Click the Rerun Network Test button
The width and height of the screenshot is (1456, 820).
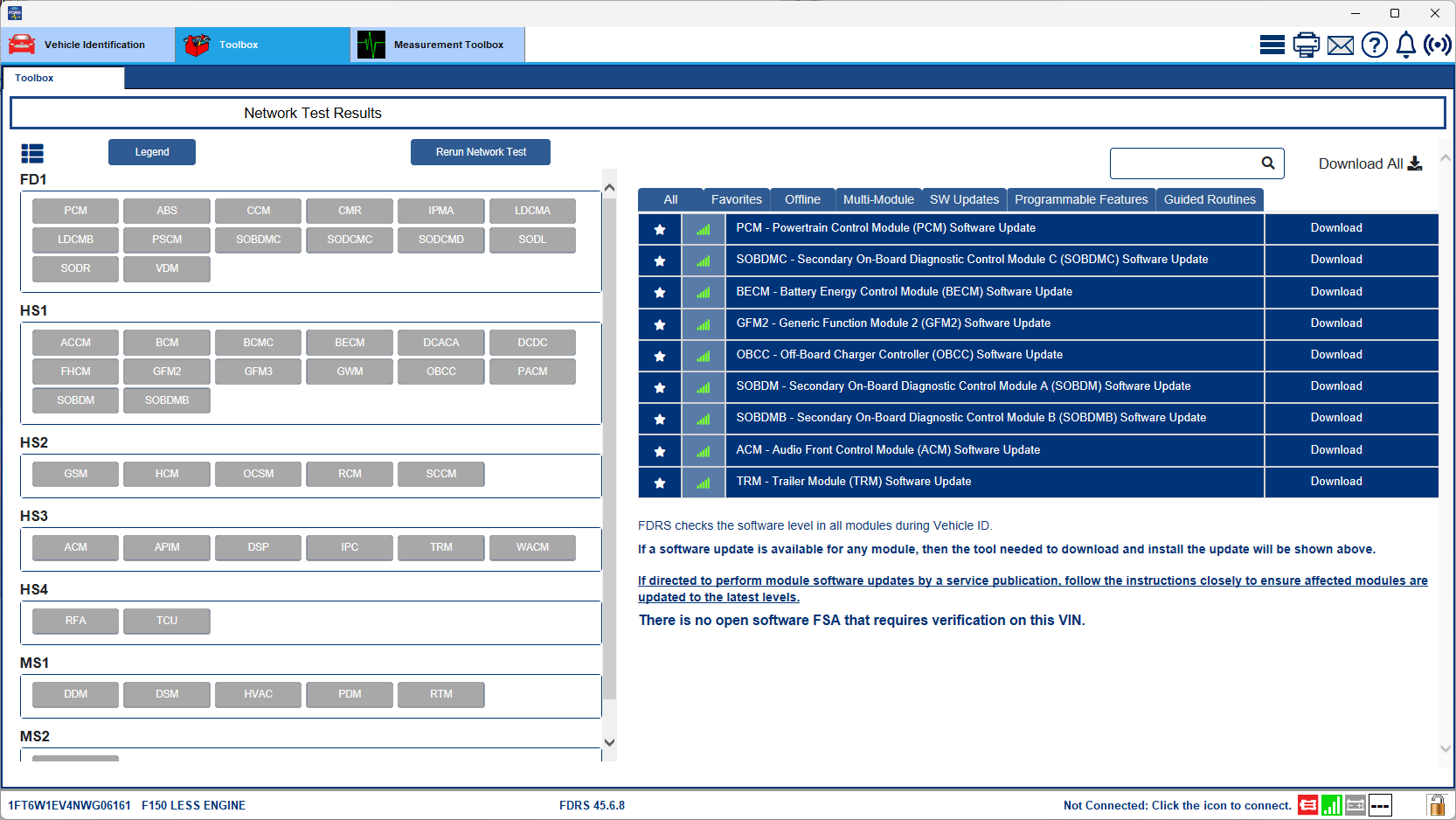pyautogui.click(x=480, y=151)
